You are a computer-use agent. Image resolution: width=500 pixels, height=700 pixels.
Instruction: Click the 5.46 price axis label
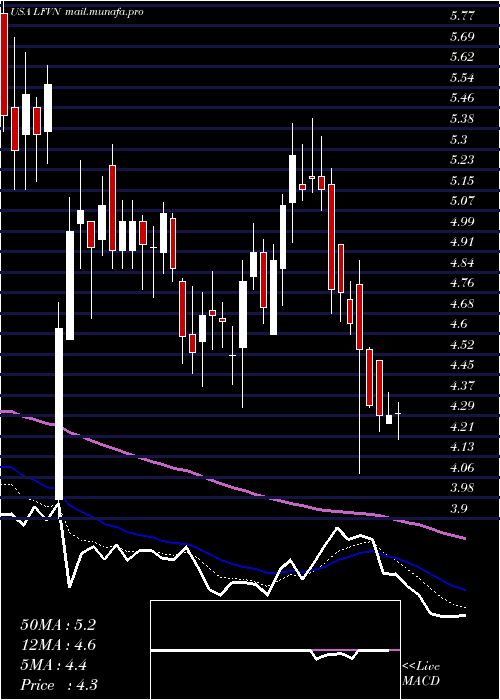pyautogui.click(x=462, y=98)
